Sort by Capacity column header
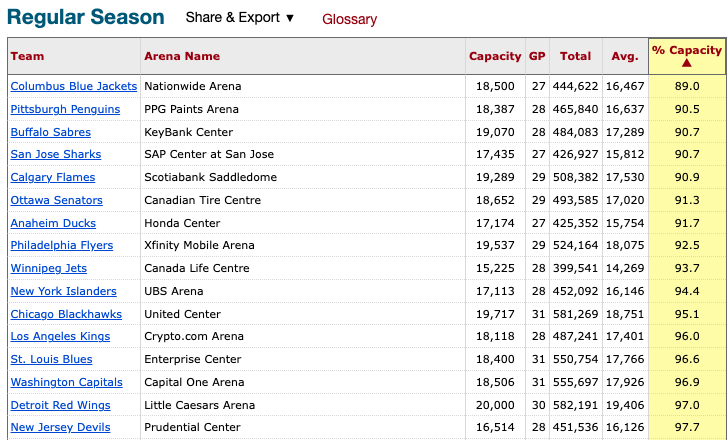The height and width of the screenshot is (440, 728). tap(495, 56)
